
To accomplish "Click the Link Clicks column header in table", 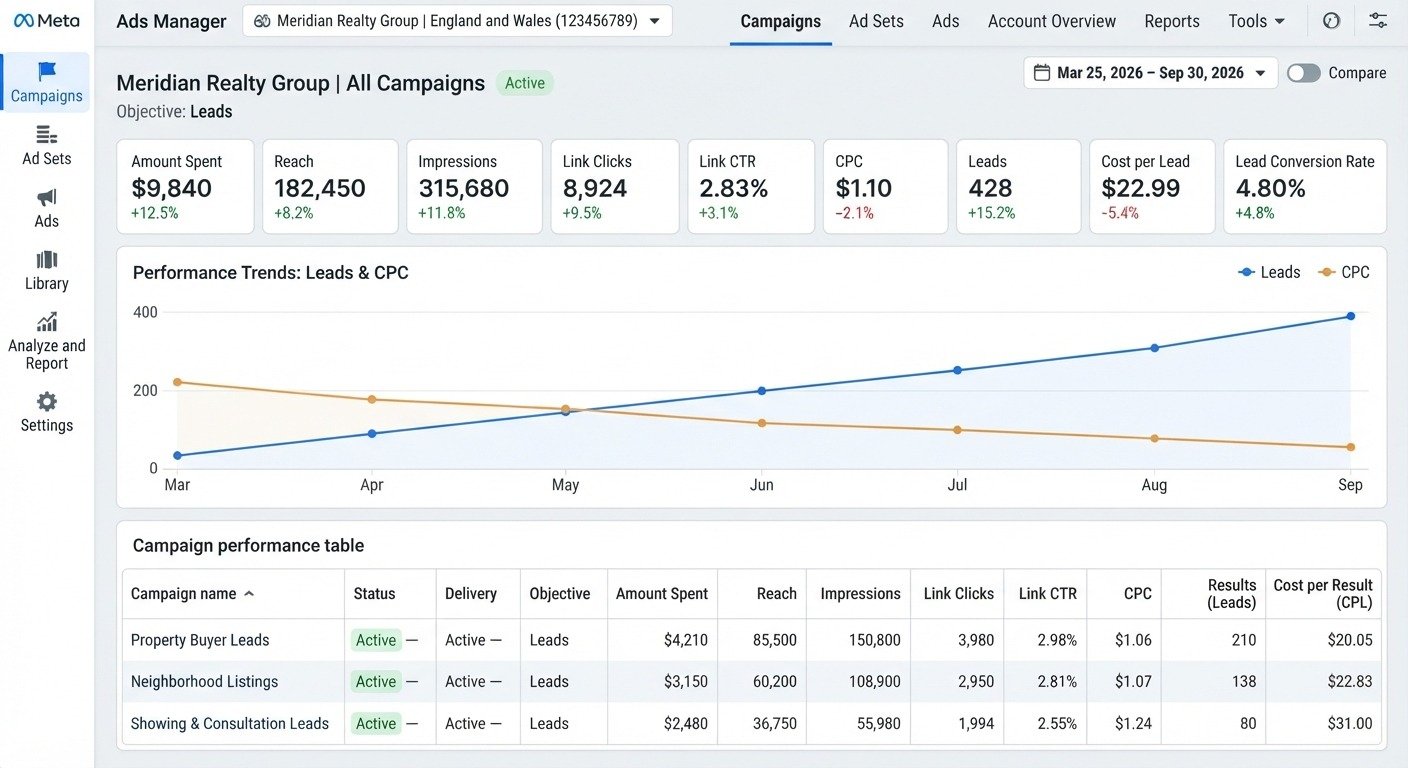I will click(958, 594).
